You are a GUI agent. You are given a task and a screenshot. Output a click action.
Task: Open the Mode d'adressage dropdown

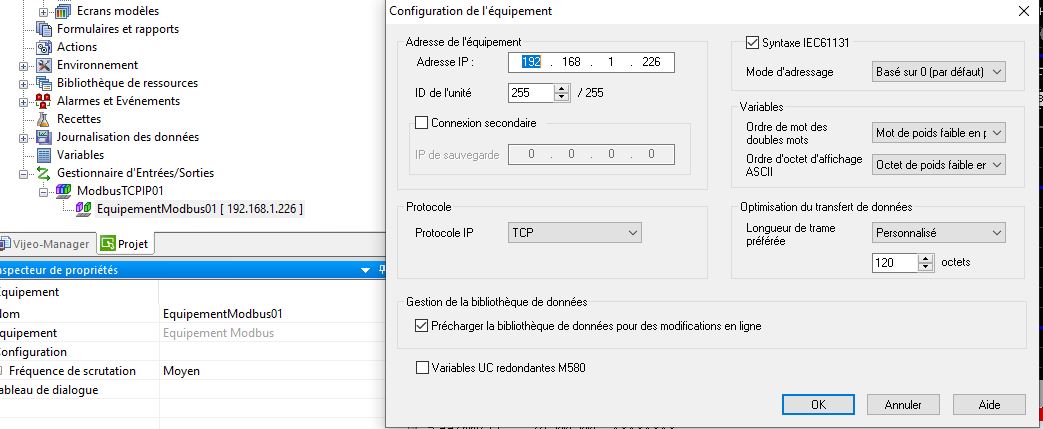coord(939,72)
